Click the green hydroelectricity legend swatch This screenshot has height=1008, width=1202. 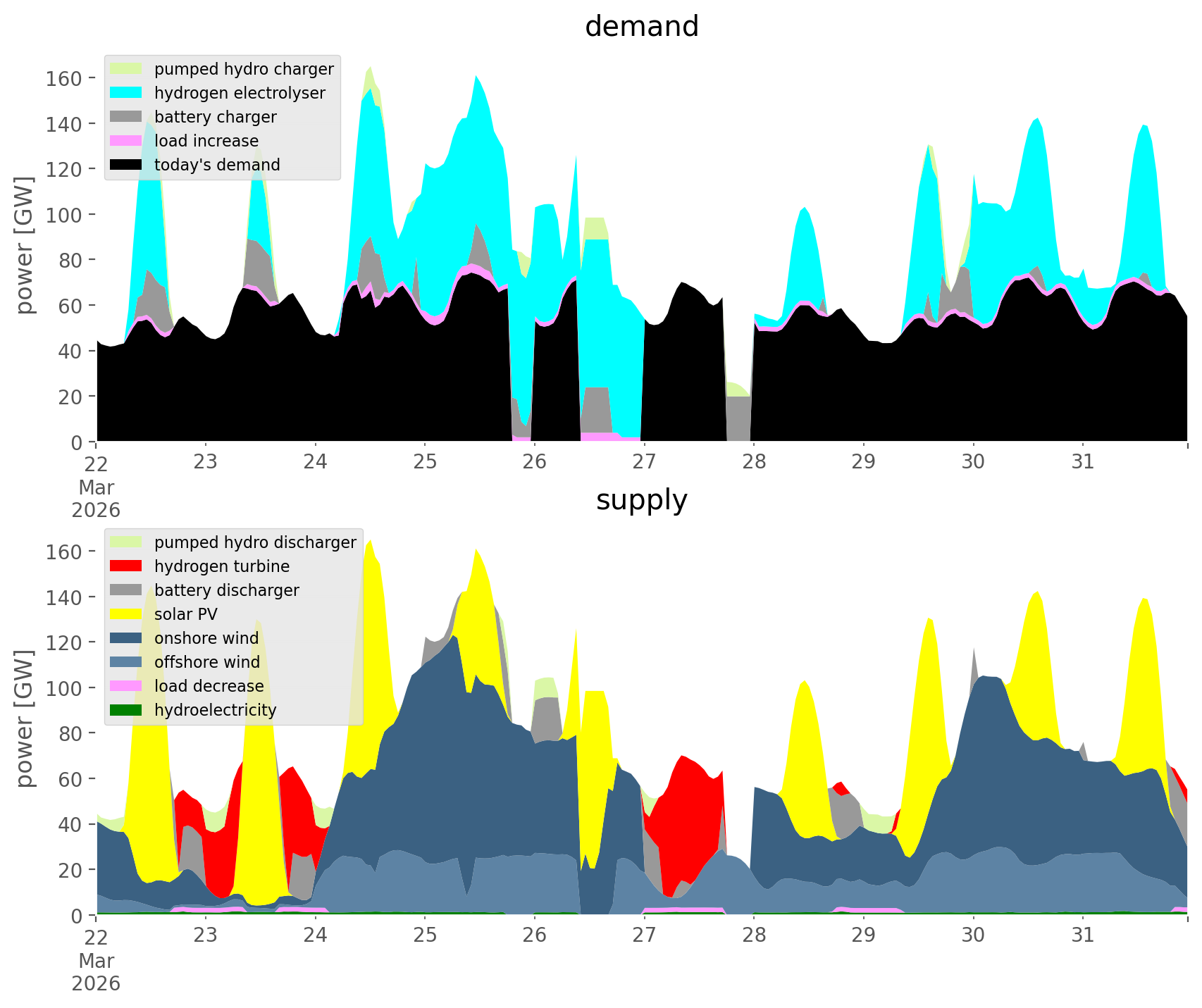[x=127, y=710]
